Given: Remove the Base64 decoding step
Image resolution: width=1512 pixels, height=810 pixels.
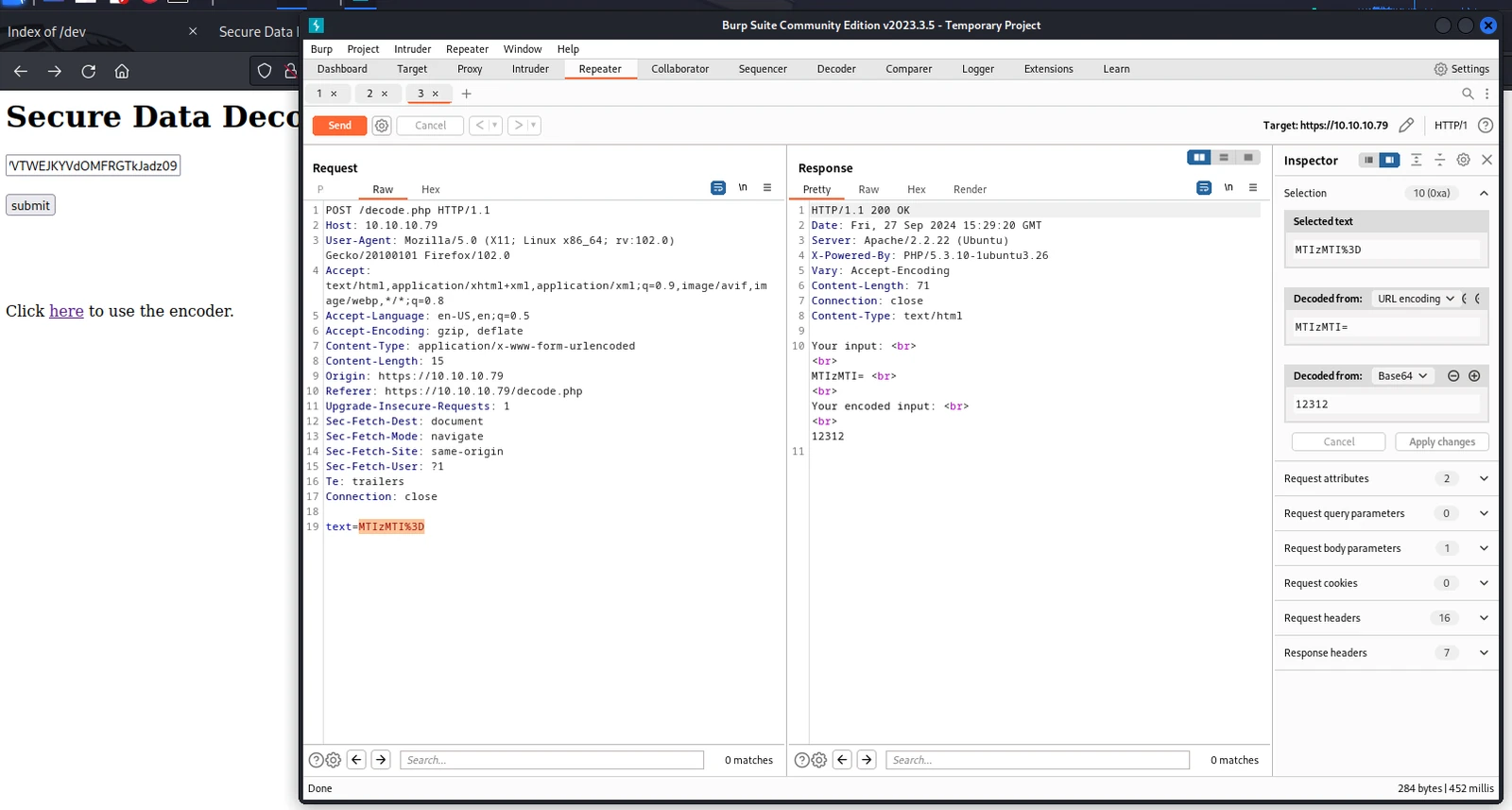Looking at the screenshot, I should coord(1453,376).
